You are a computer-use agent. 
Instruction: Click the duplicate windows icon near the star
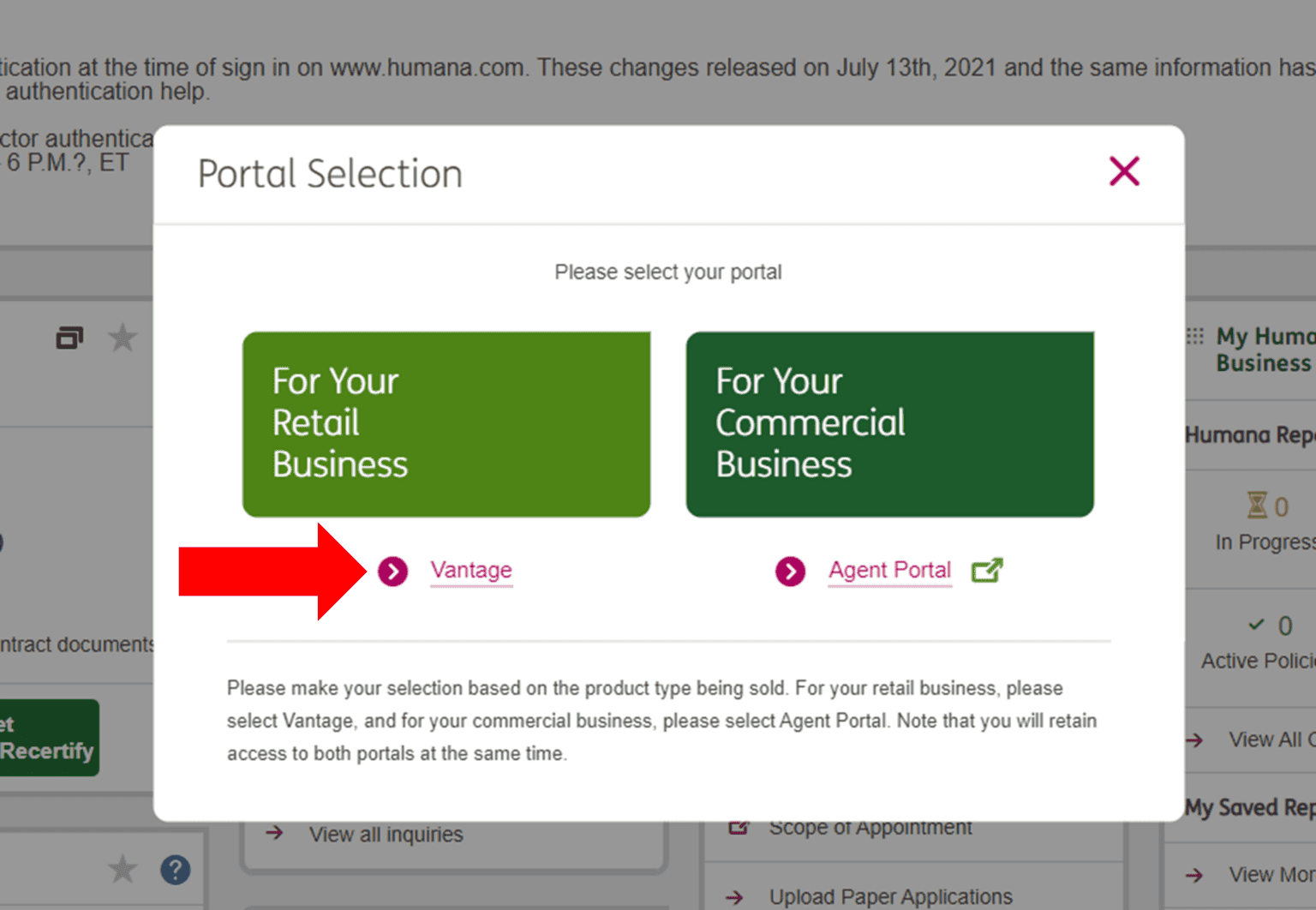pos(69,338)
